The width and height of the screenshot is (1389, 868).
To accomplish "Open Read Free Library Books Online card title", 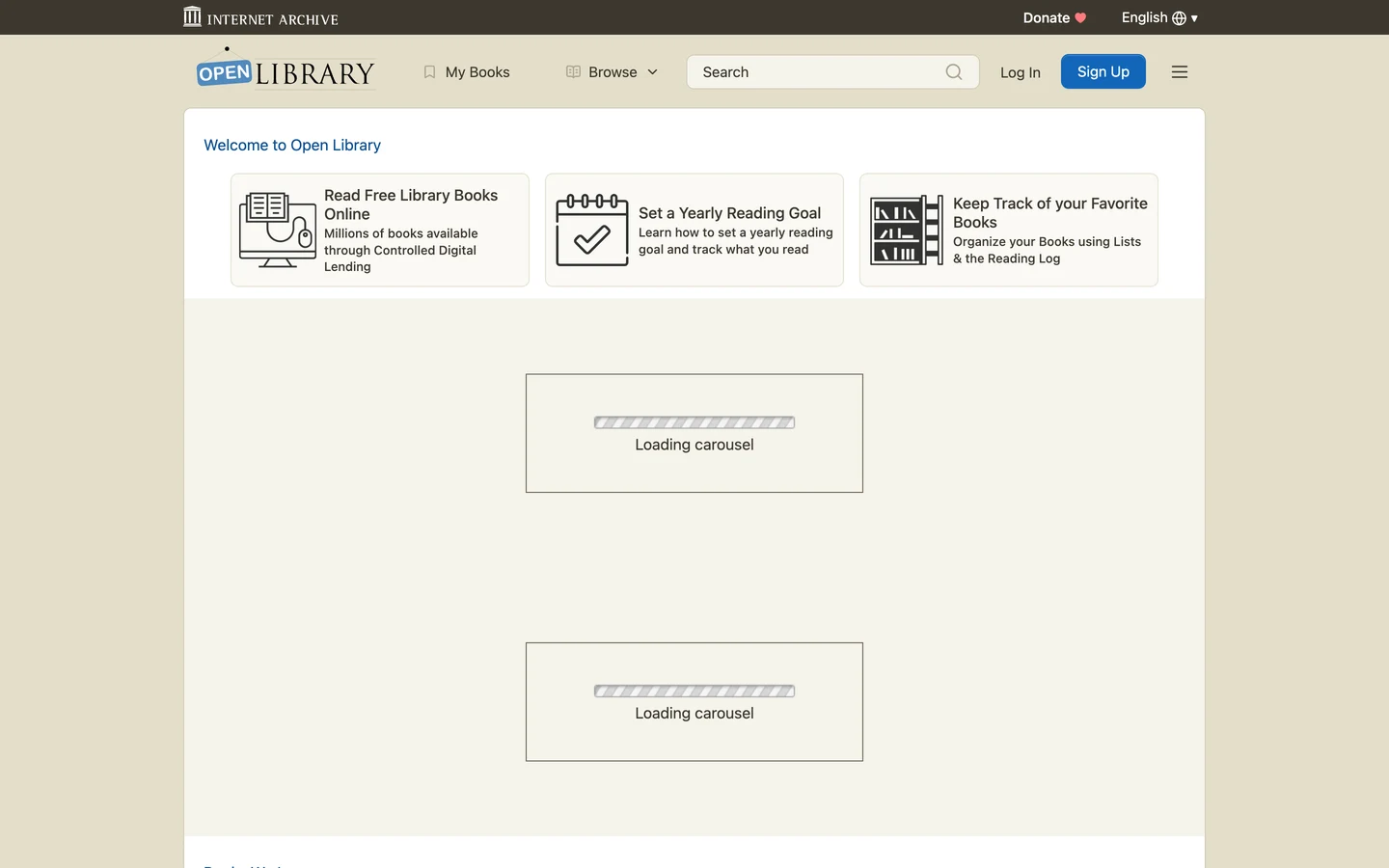I will pos(411,204).
